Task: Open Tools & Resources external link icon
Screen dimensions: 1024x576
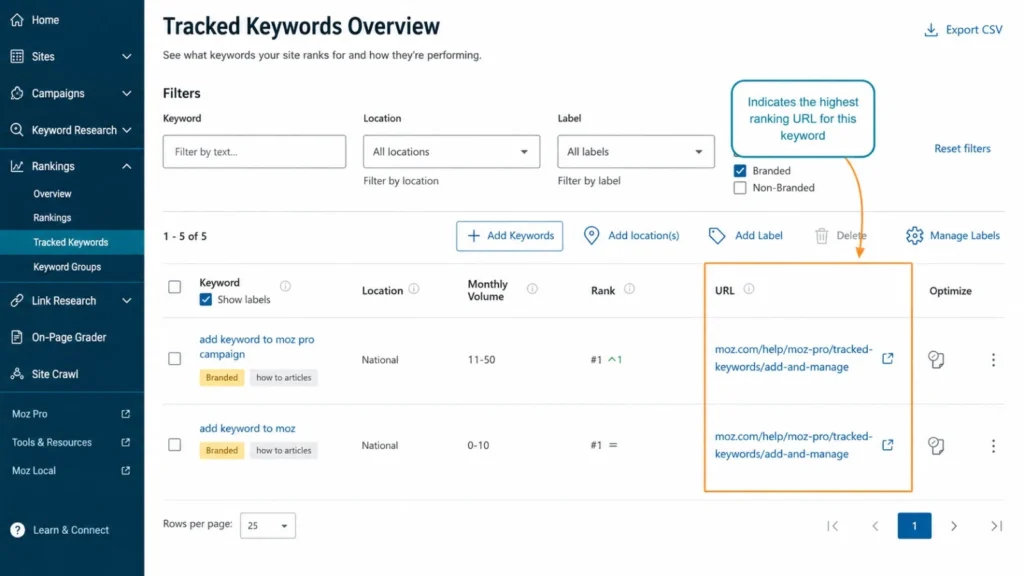Action: (125, 442)
